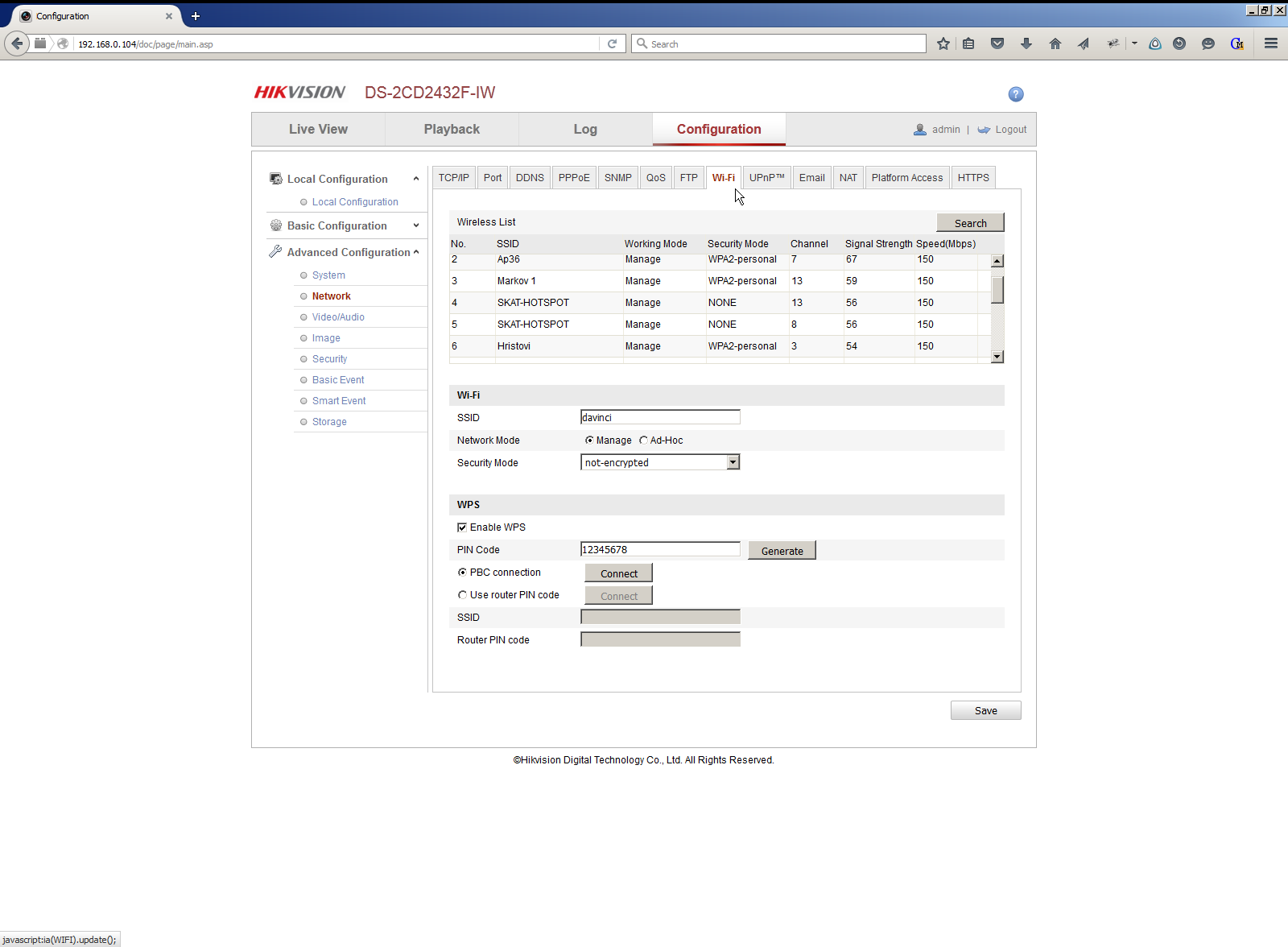
Task: Click the Logout arrow icon
Action: click(x=984, y=130)
